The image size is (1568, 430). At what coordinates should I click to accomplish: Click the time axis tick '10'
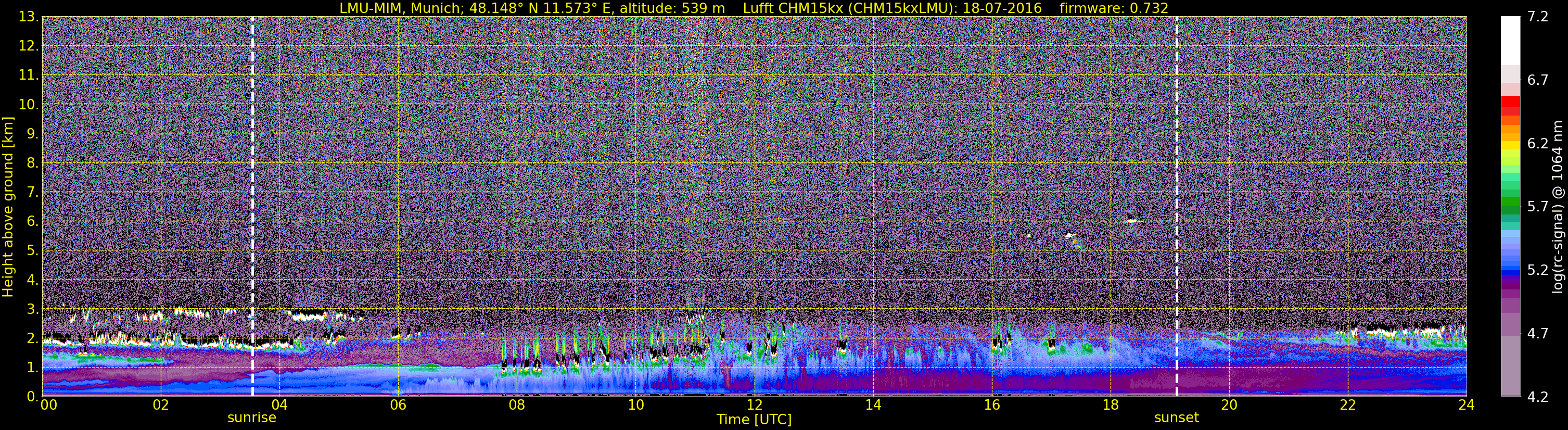635,406
